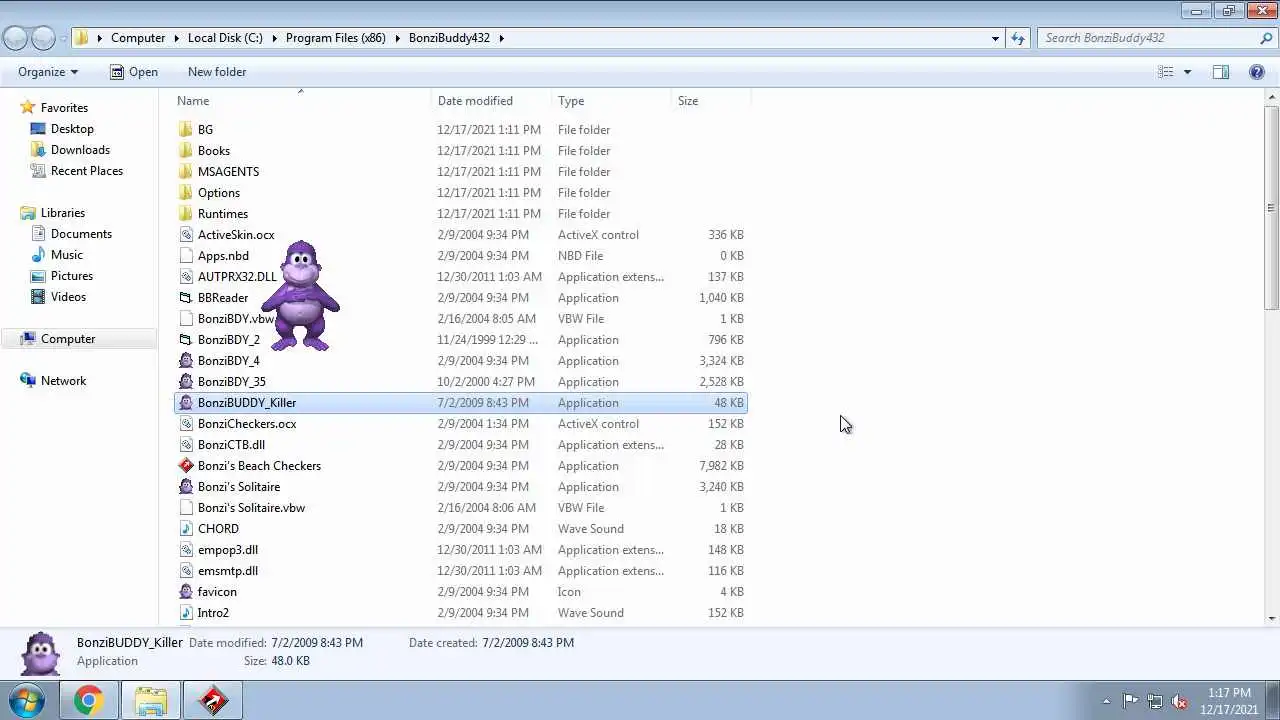Screen dimensions: 1280x720
Task: Click the New folder button
Action: pos(217,72)
